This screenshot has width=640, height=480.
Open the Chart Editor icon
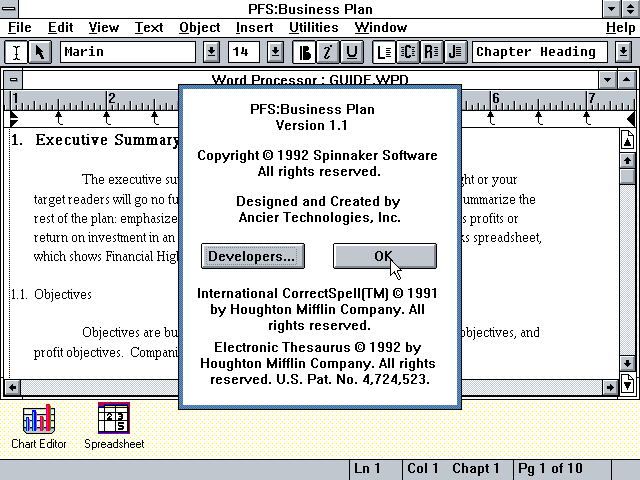click(x=39, y=426)
